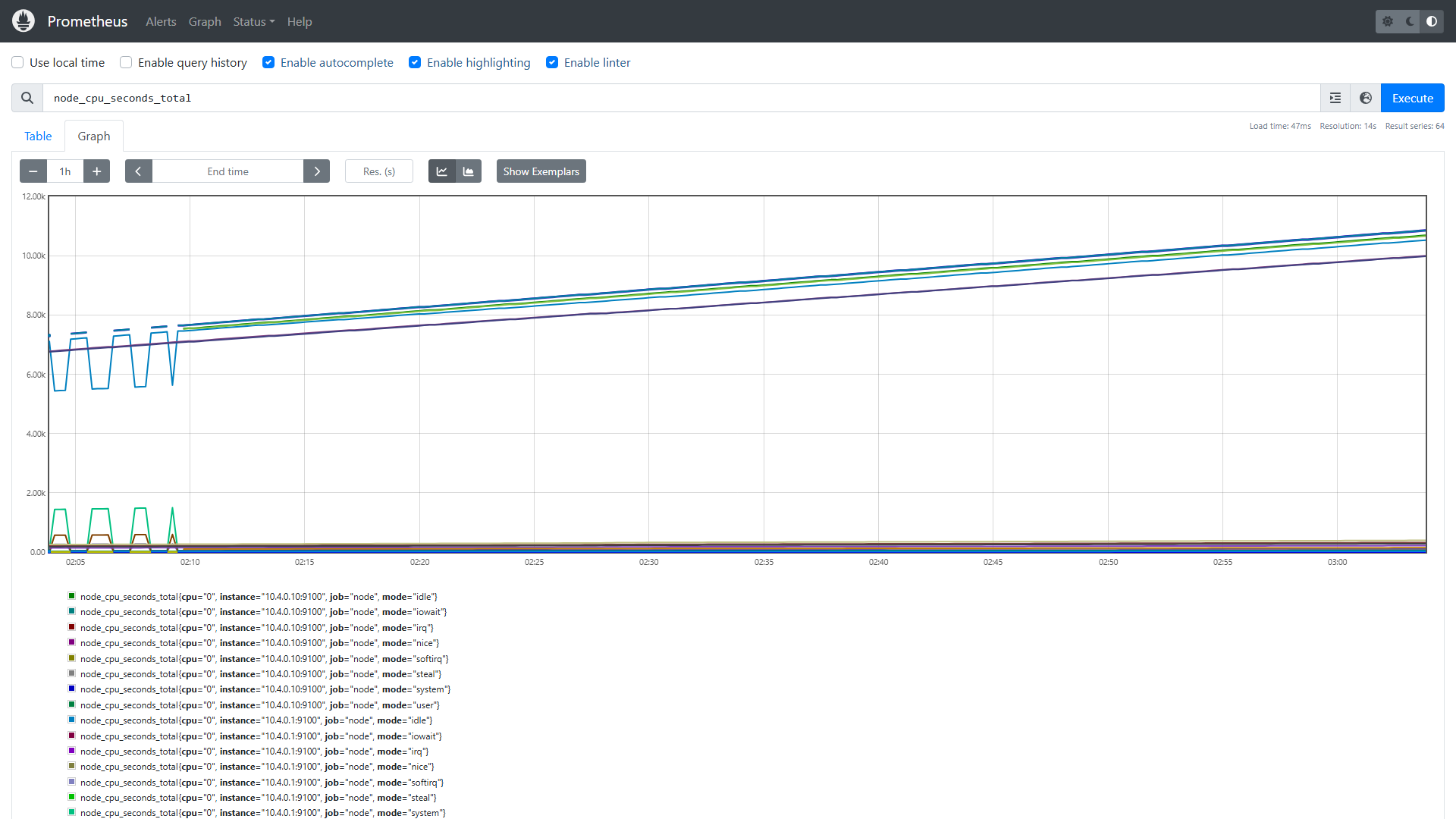The image size is (1456, 819).
Task: Switch to the light theme sun icon
Action: pyautogui.click(x=1388, y=21)
